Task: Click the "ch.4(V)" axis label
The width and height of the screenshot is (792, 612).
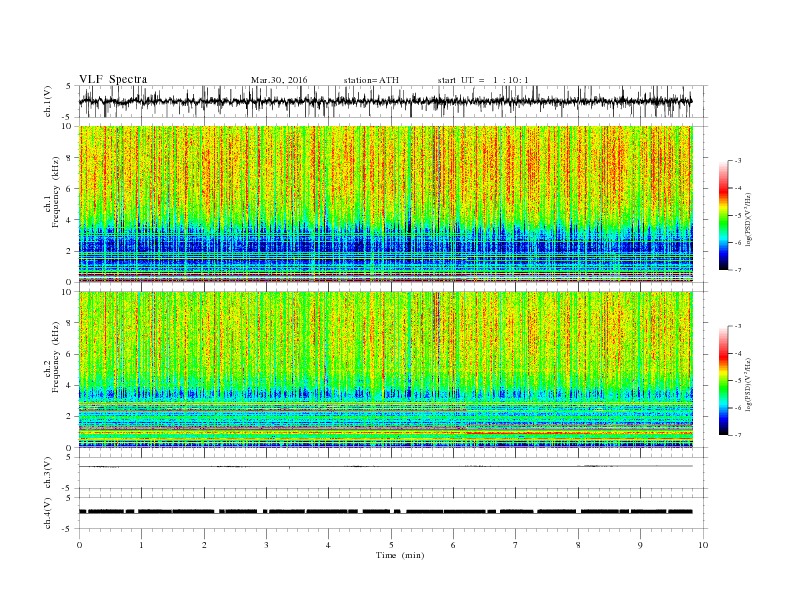Action: click(48, 513)
